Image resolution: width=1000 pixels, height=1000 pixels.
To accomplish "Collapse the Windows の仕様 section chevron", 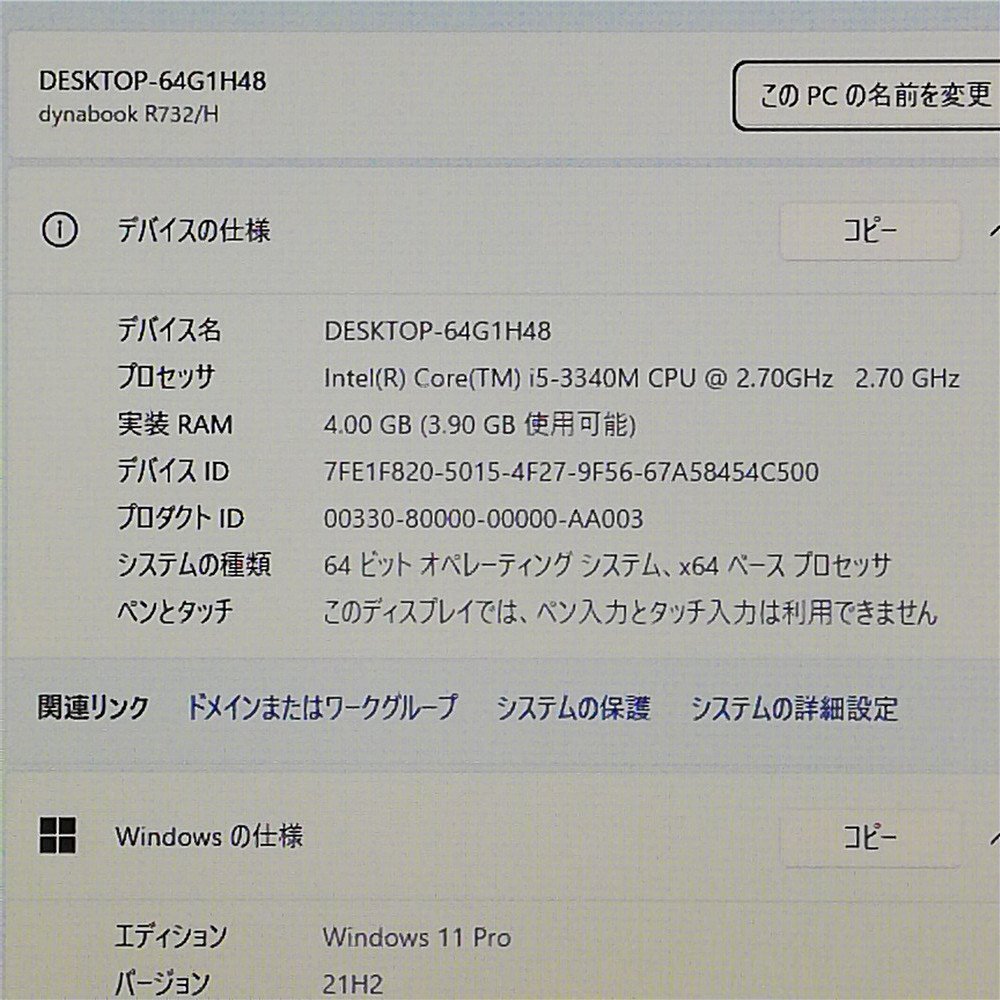I will 994,837.
